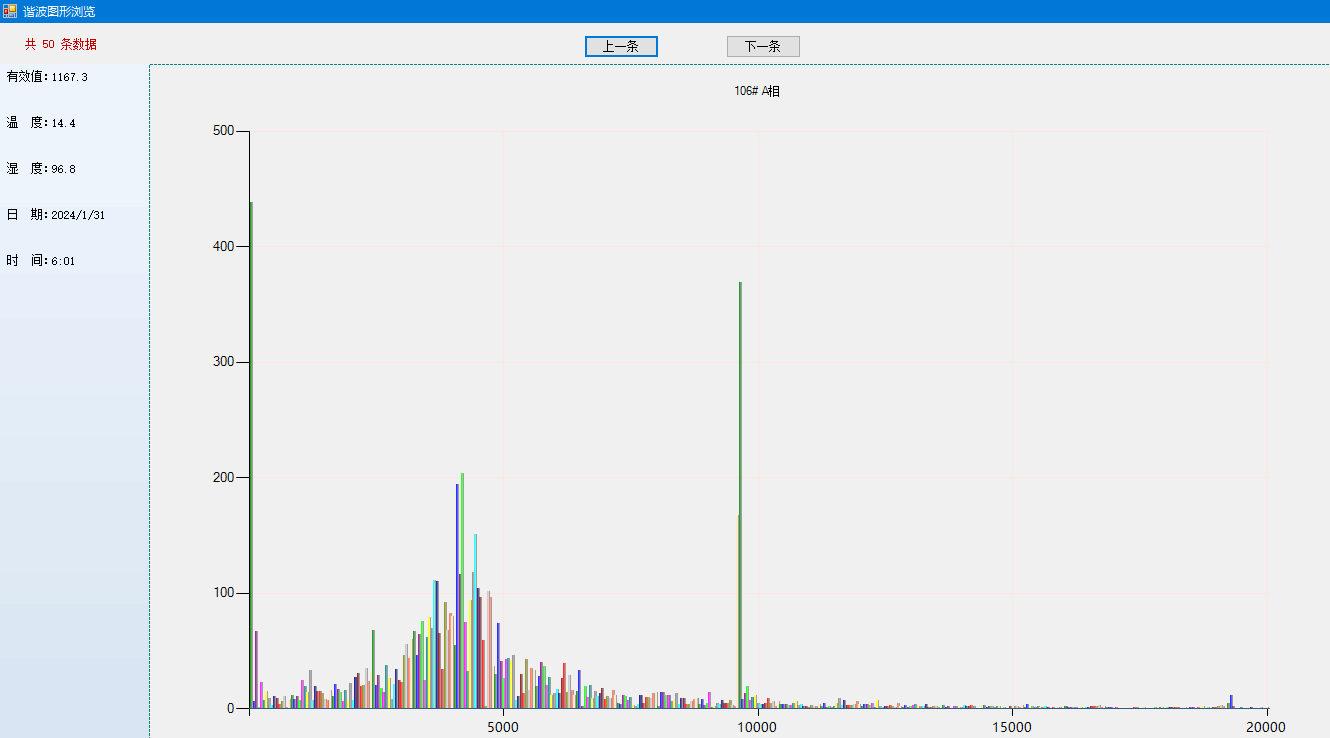The image size is (1330, 738).
Task: Click the red 共 50 条数据 label
Action: 61,45
